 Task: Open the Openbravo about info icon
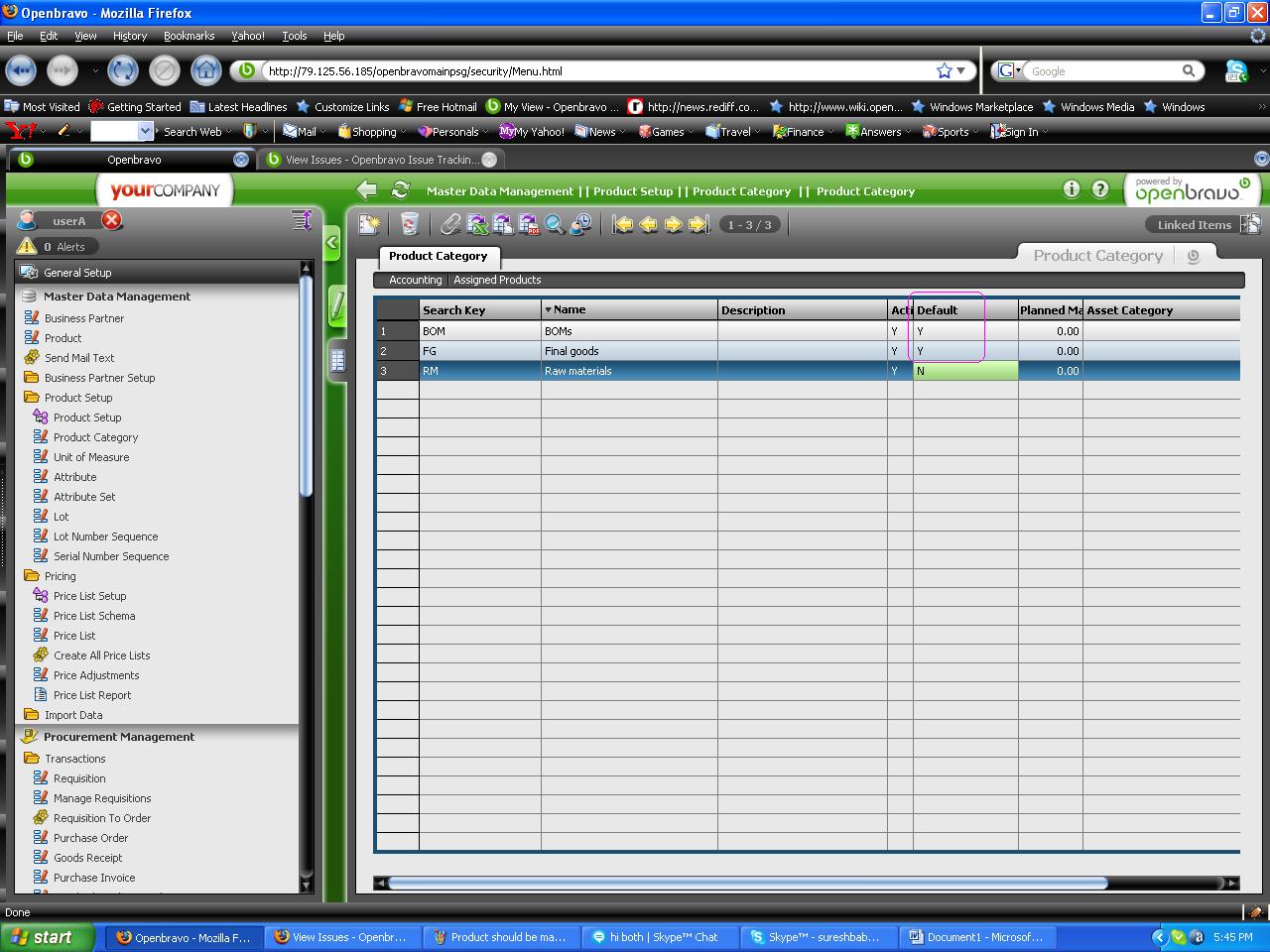1072,189
